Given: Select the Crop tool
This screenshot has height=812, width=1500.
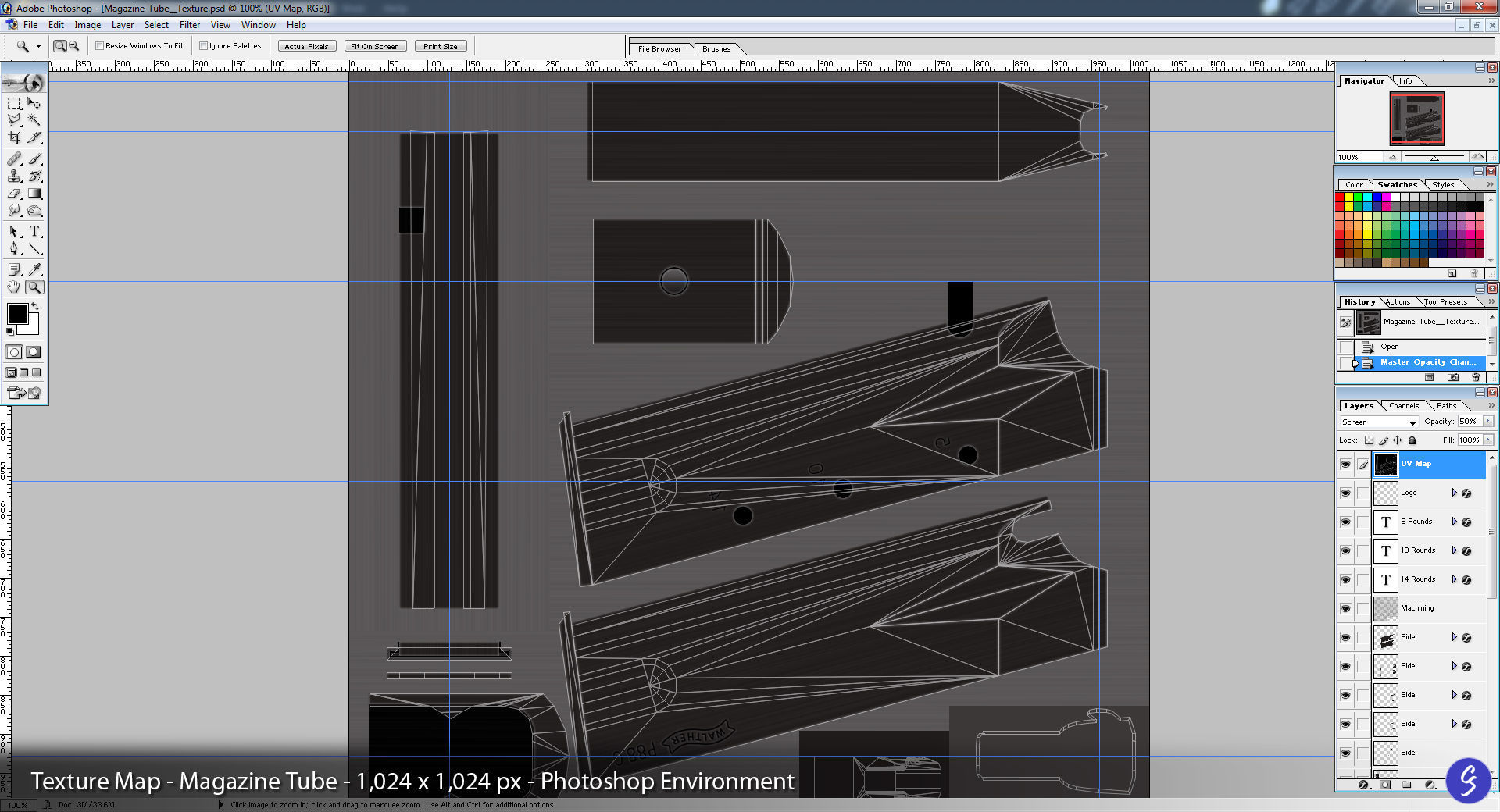Looking at the screenshot, I should pyautogui.click(x=14, y=137).
